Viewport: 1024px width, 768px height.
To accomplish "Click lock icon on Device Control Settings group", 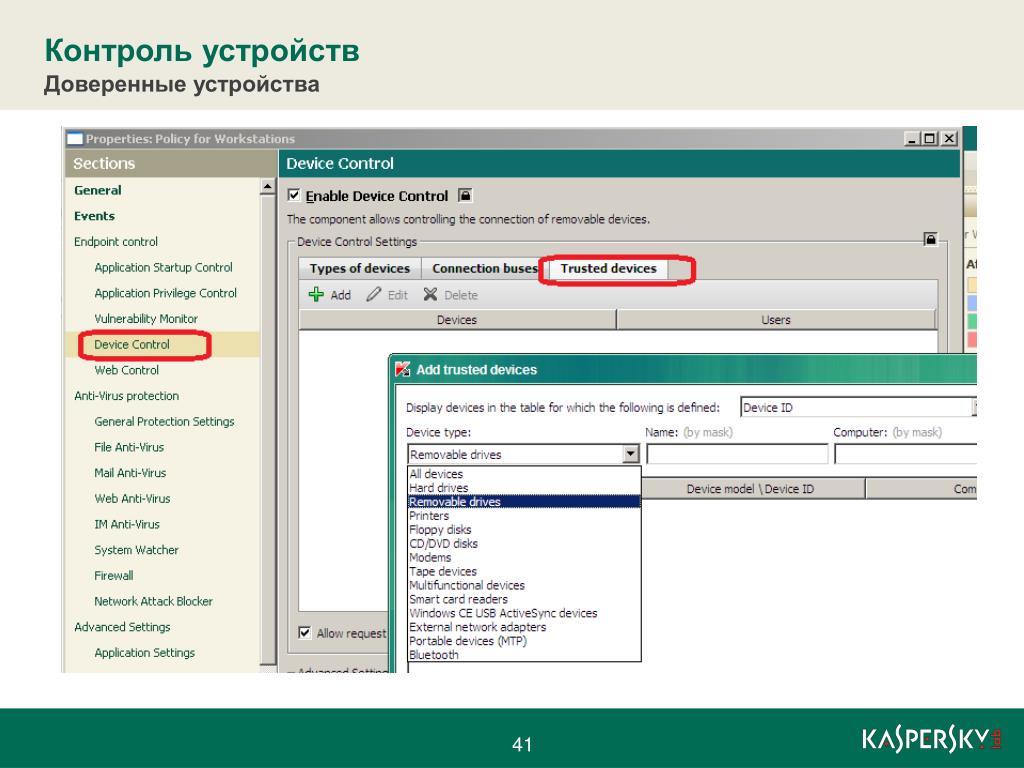I will tap(930, 239).
